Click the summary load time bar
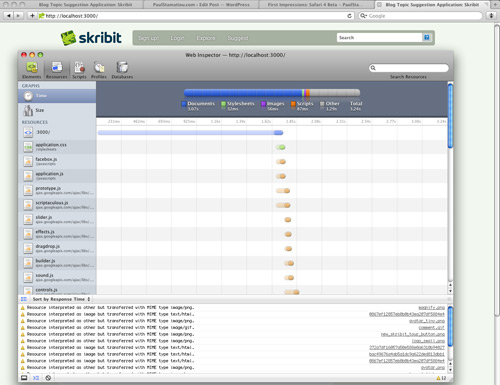The image size is (500, 385). tap(272, 93)
